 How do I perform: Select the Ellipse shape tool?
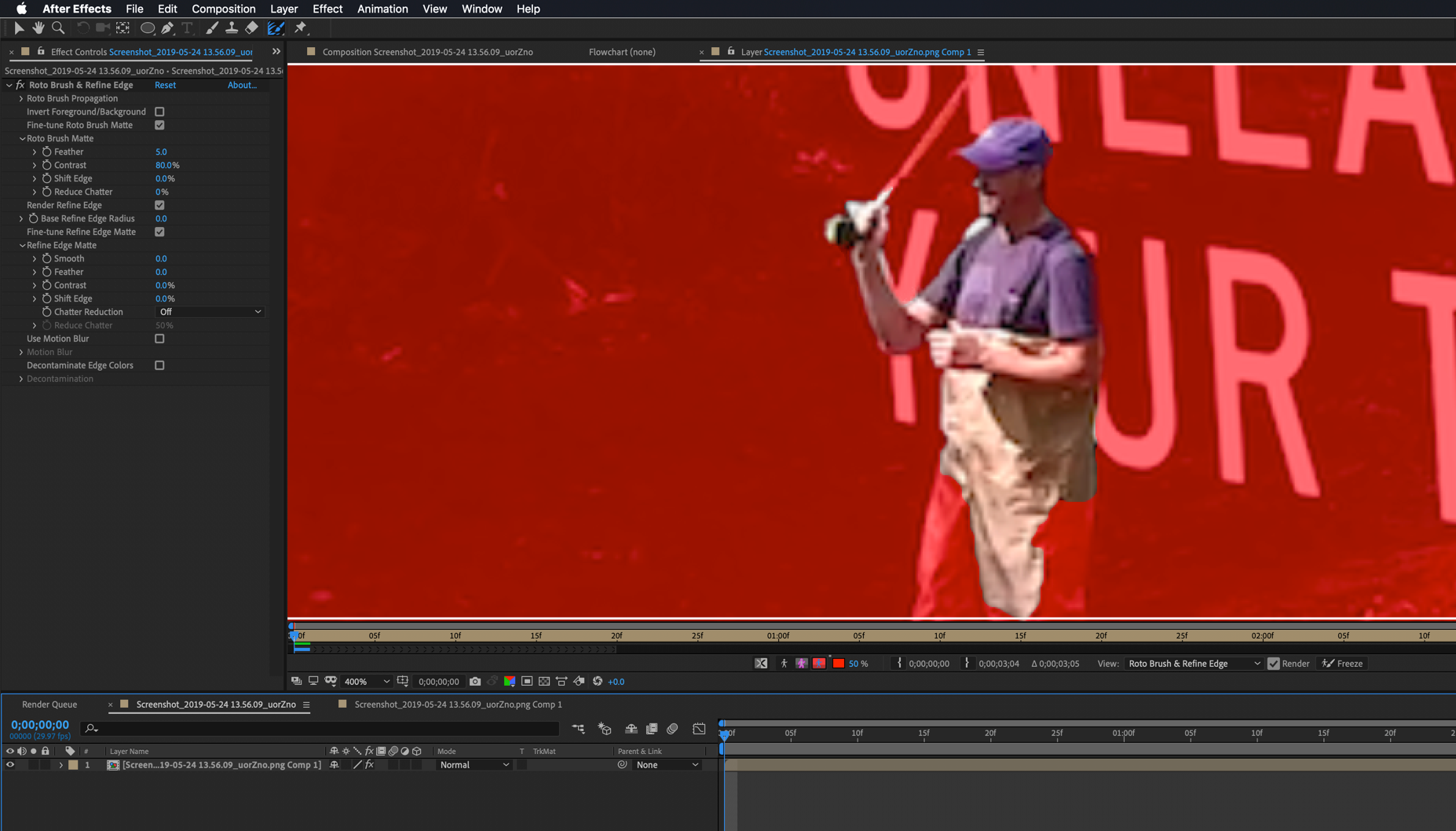[147, 27]
